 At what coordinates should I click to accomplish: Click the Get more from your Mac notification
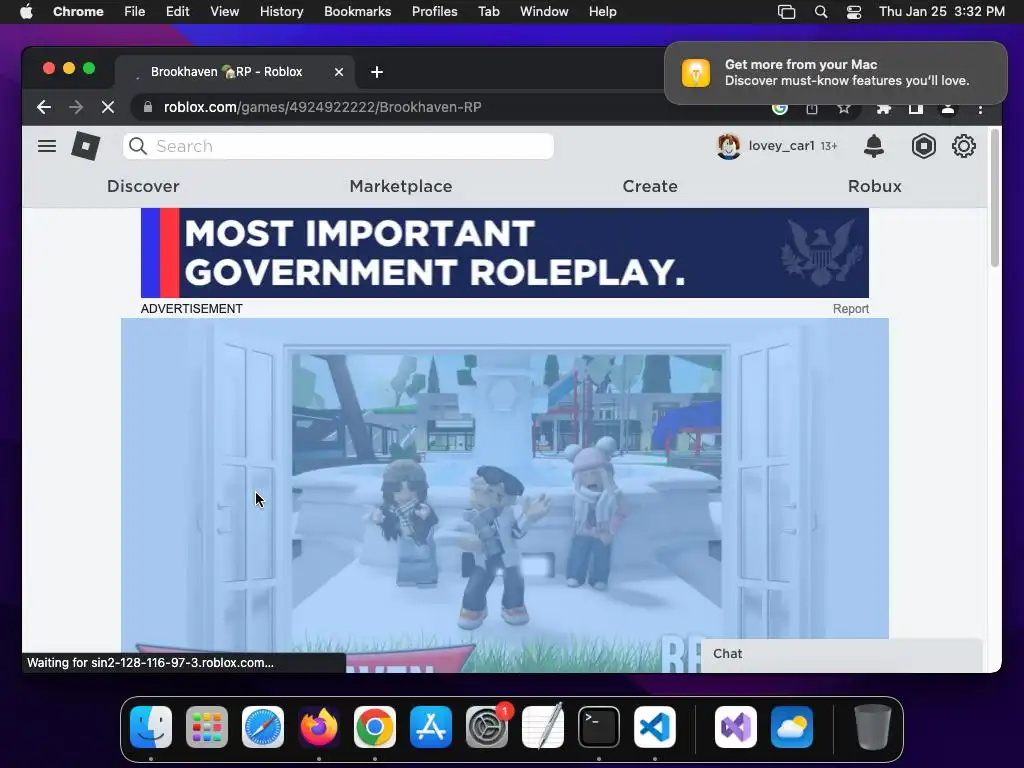tap(836, 73)
